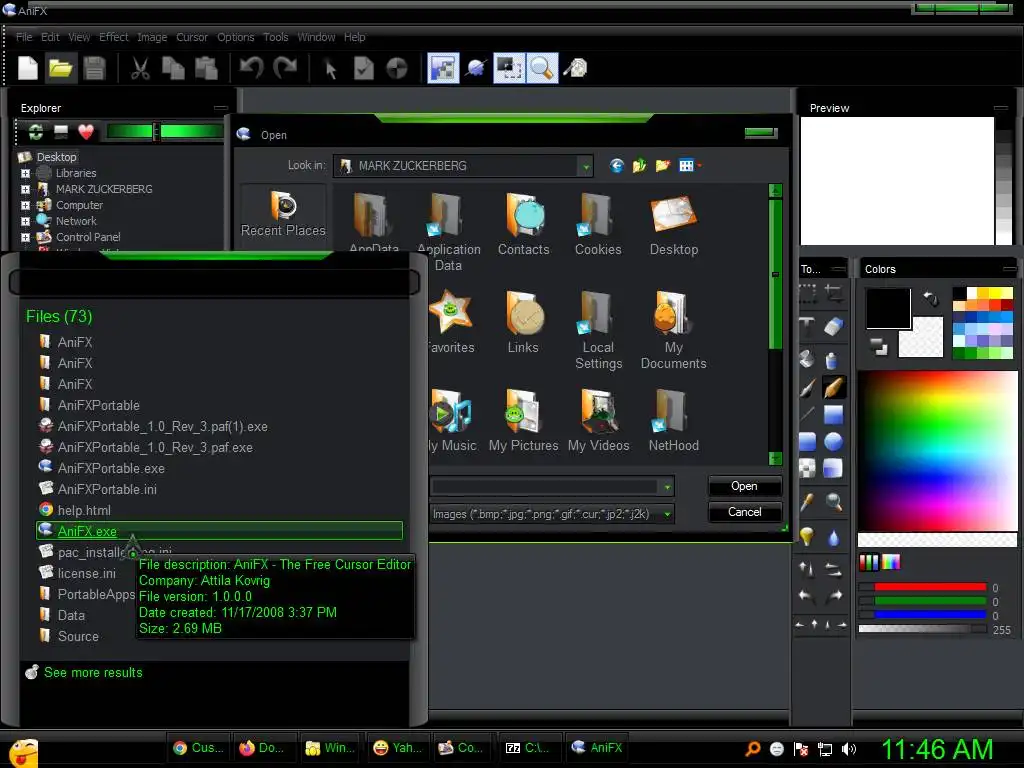Open the AniFX taskbar button
Image resolution: width=1024 pixels, height=768 pixels.
pos(597,748)
